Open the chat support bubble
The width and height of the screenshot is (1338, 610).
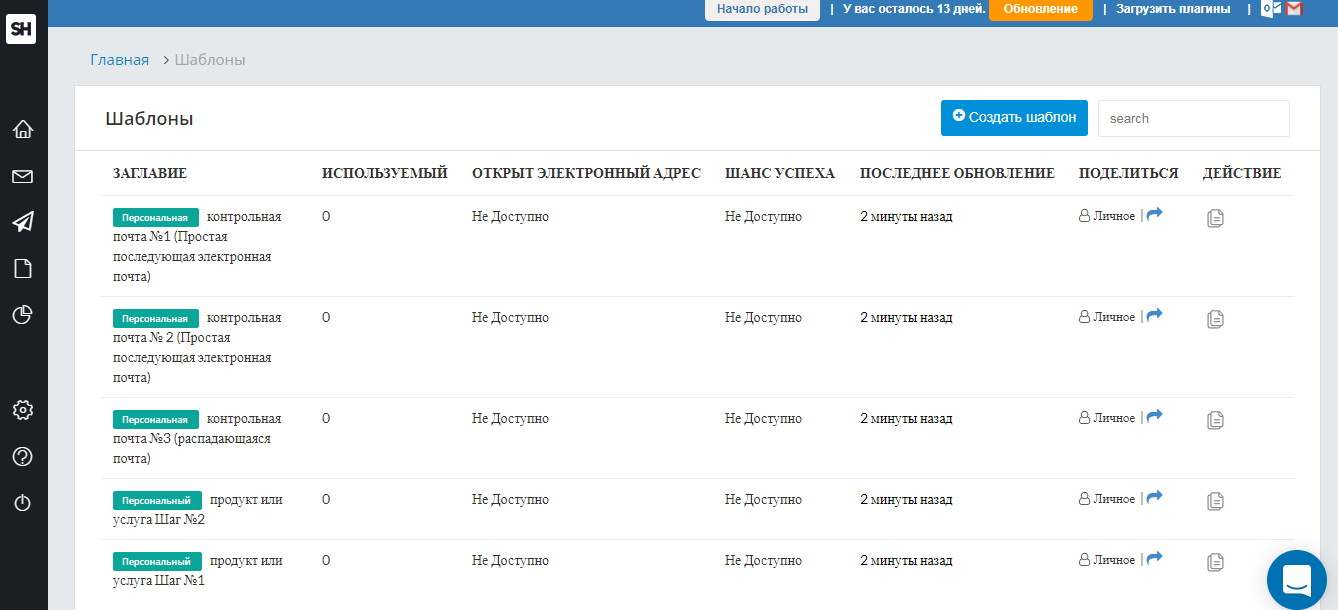1296,579
